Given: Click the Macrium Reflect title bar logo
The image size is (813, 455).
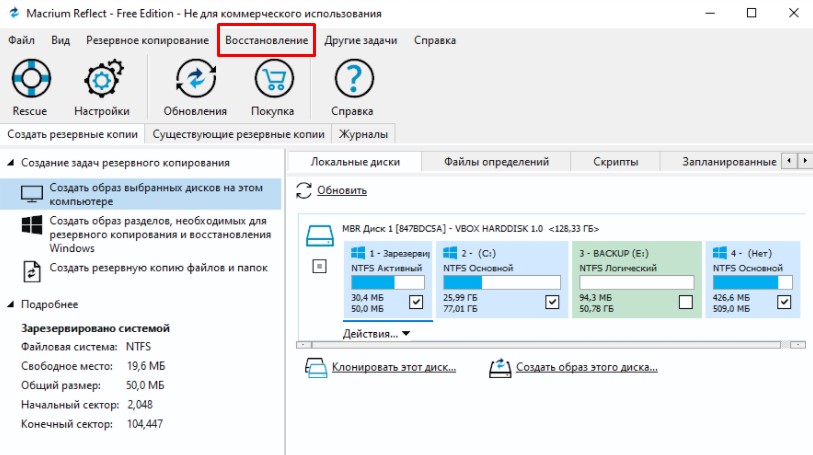Looking at the screenshot, I should click(14, 13).
